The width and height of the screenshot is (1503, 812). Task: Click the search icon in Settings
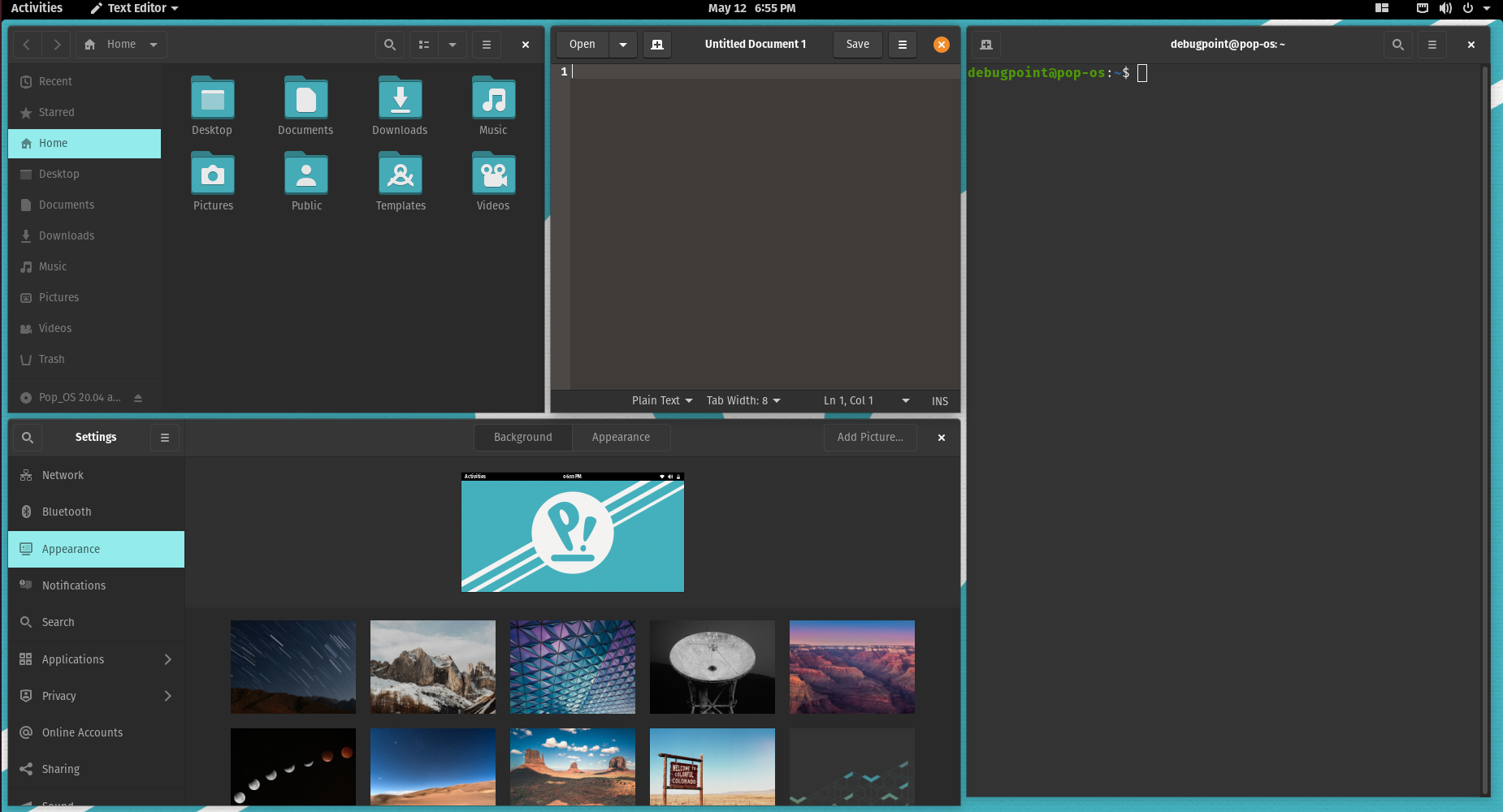coord(28,438)
